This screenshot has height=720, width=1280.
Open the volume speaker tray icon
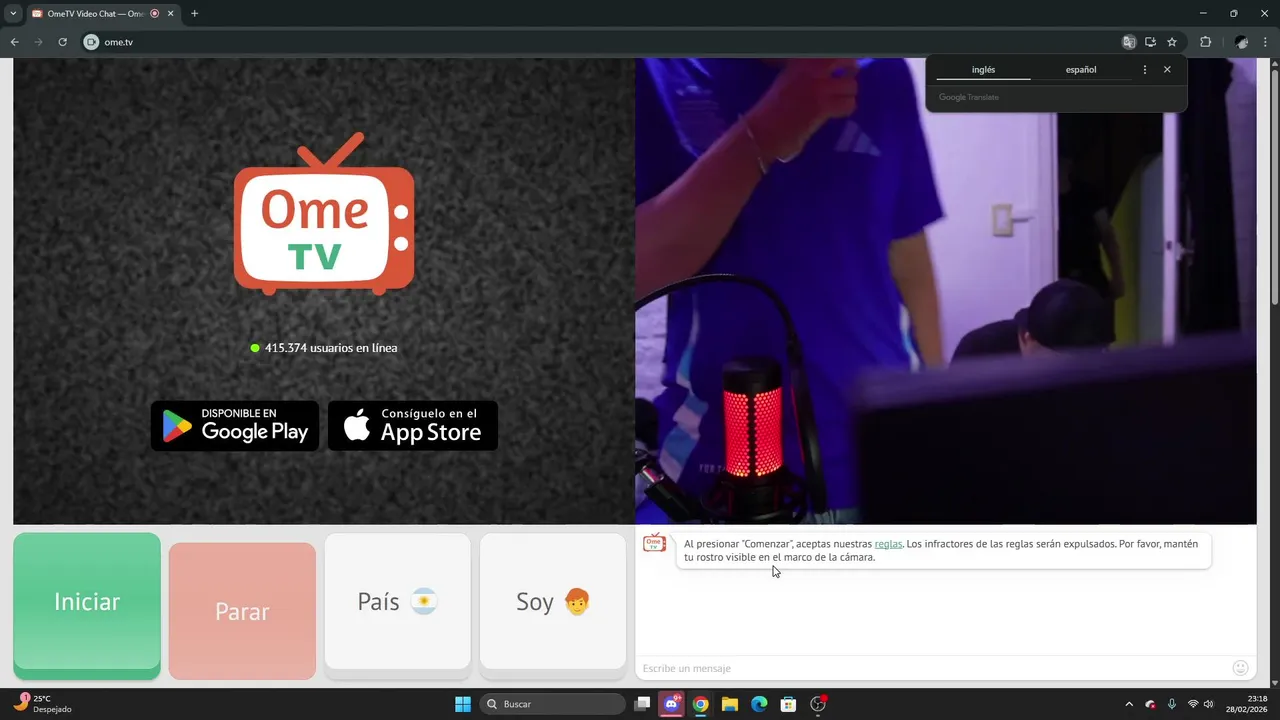pos(1209,704)
